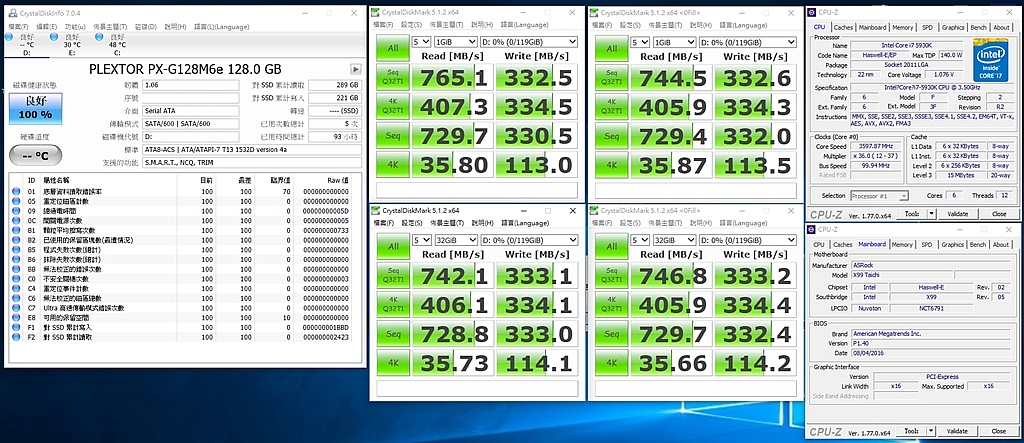Run 4K test in 32GiB 0Fill window
Image resolution: width=1024 pixels, height=443 pixels.
(x=611, y=361)
